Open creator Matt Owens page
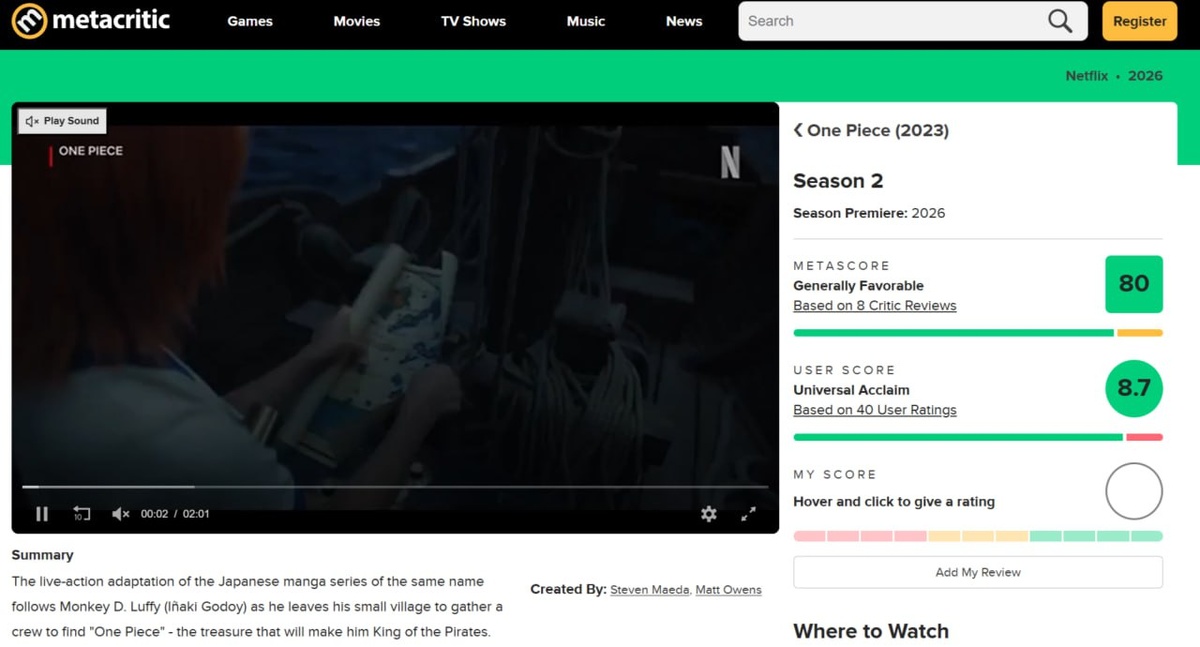The image size is (1200, 647). click(728, 590)
